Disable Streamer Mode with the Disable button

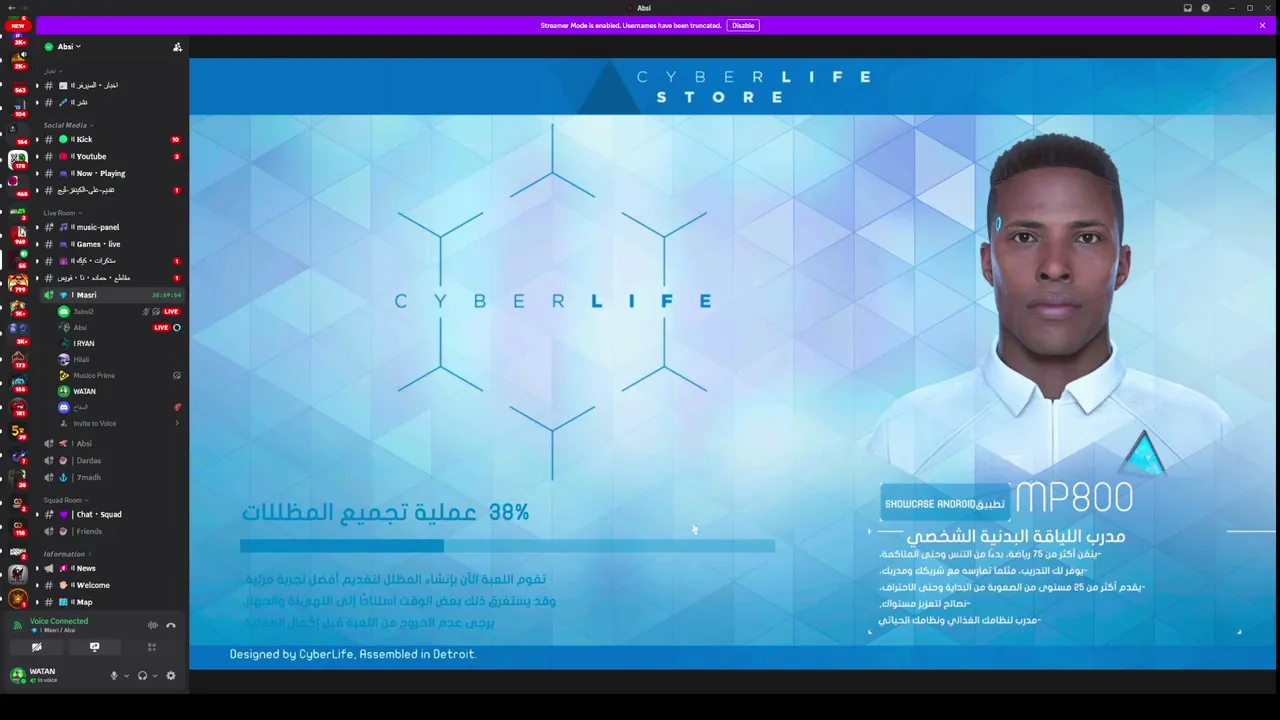pyautogui.click(x=743, y=25)
